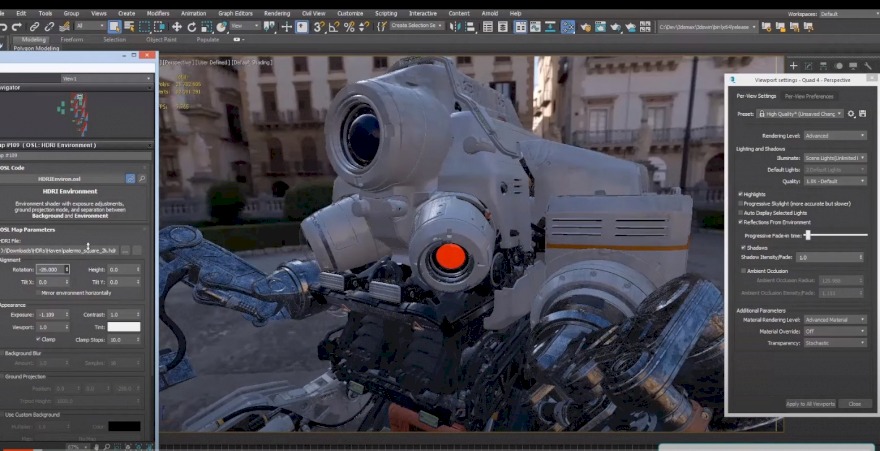The height and width of the screenshot is (451, 880).
Task: Expand the Material Override dropdown
Action: (835, 331)
